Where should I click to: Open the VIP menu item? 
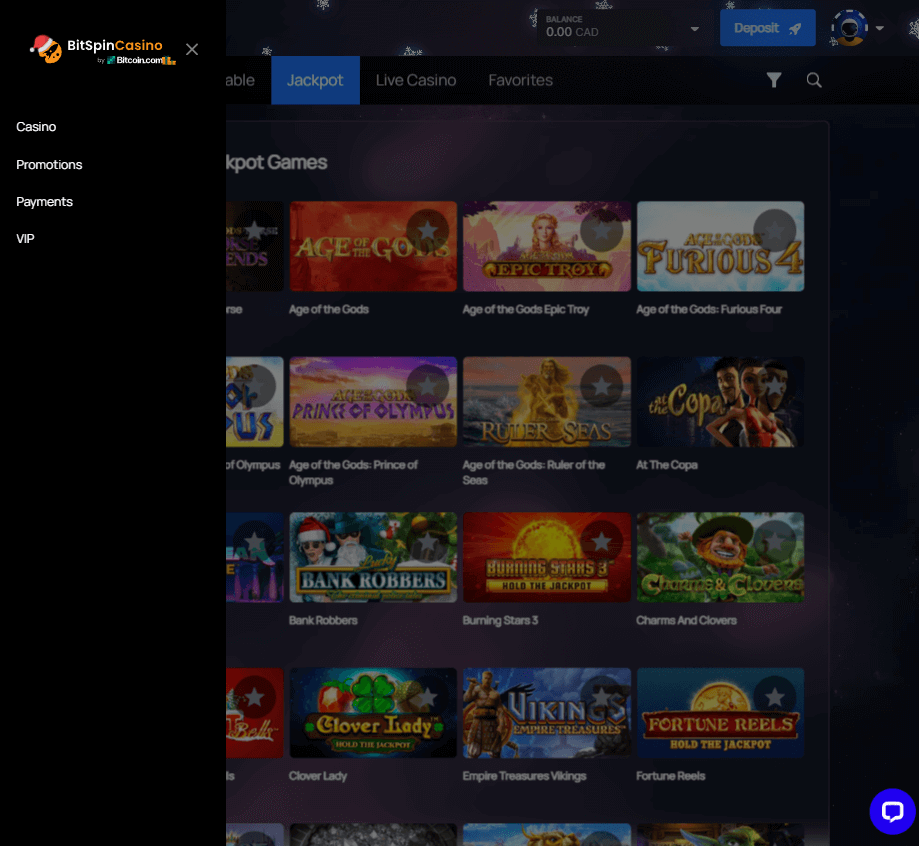point(25,239)
